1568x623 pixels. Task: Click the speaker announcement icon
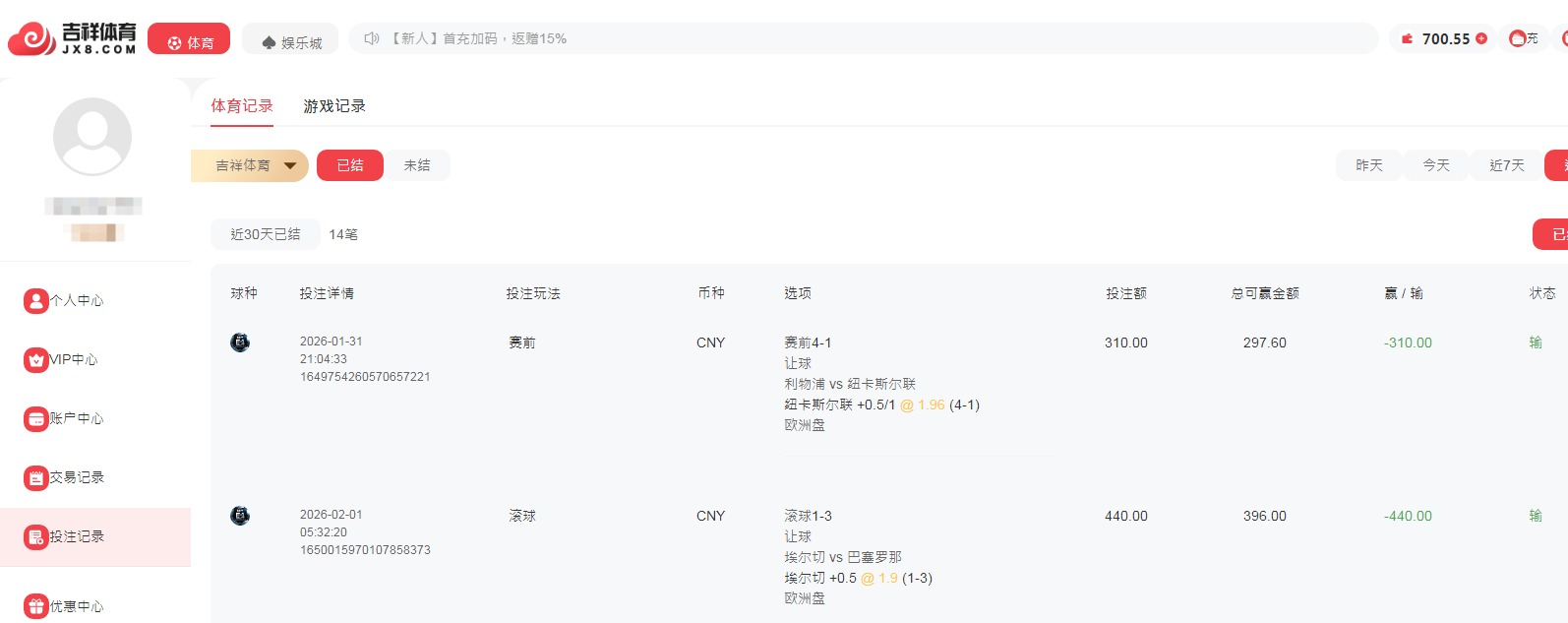370,37
